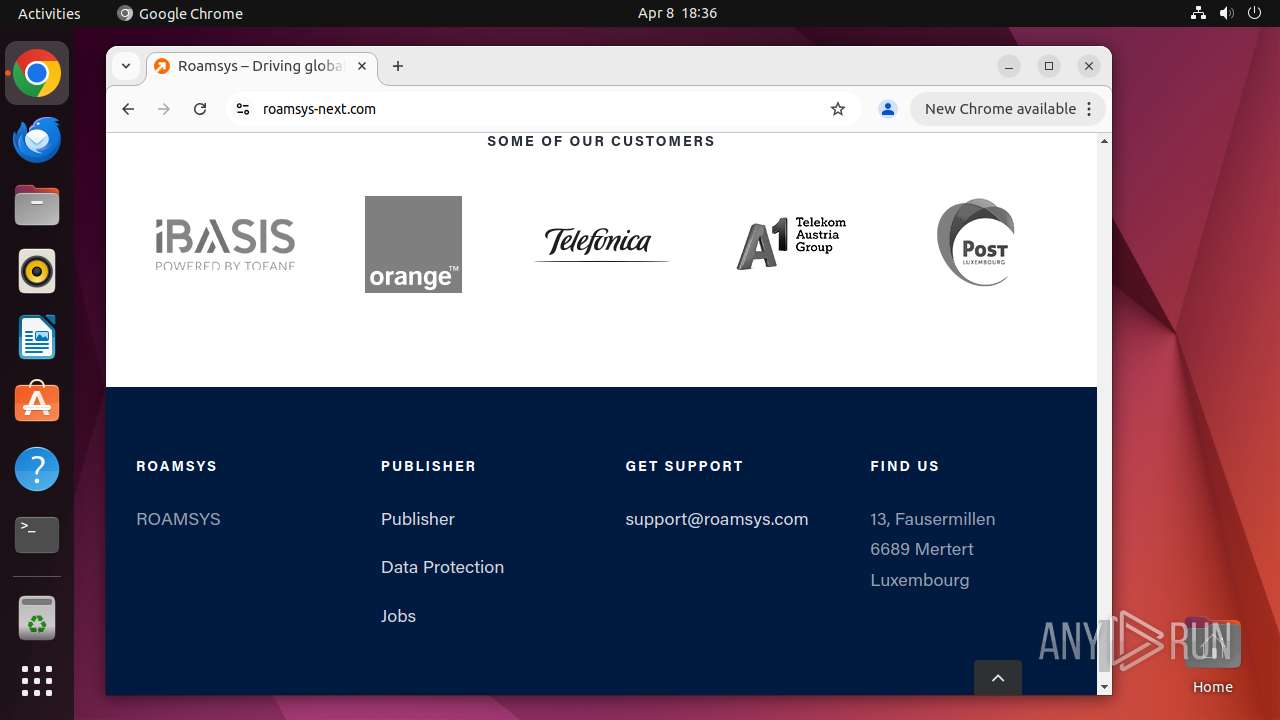Image resolution: width=1280 pixels, height=720 pixels.
Task: Go back to the previous page
Action: 128,109
